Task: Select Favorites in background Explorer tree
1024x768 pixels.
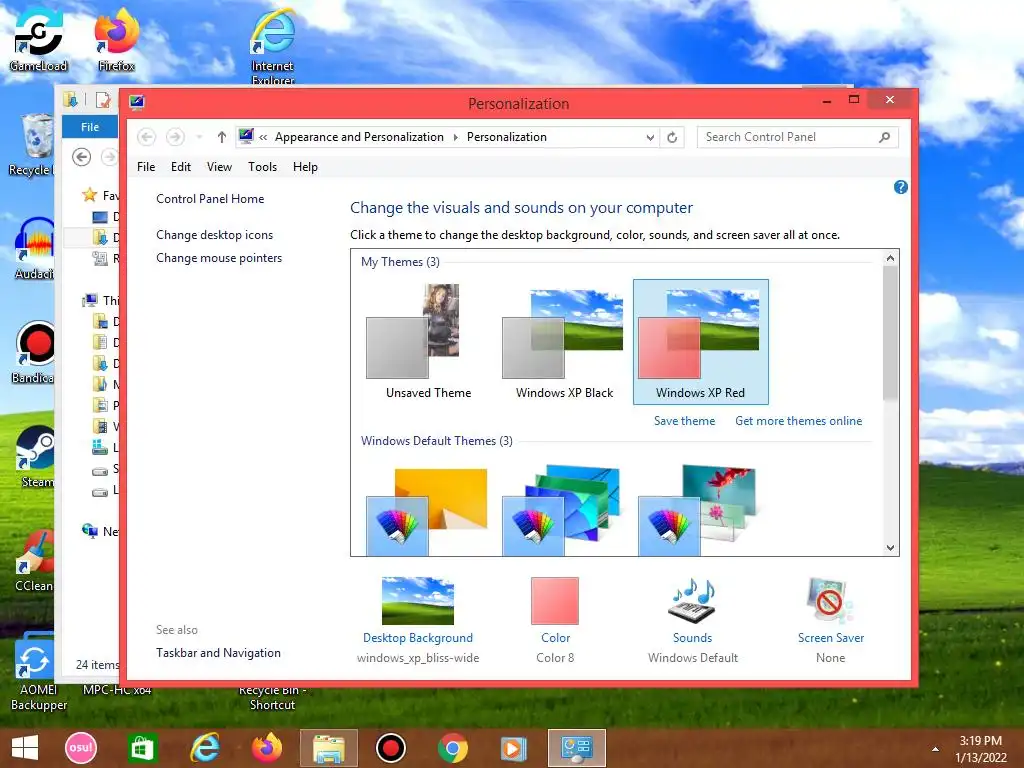Action: pos(101,195)
